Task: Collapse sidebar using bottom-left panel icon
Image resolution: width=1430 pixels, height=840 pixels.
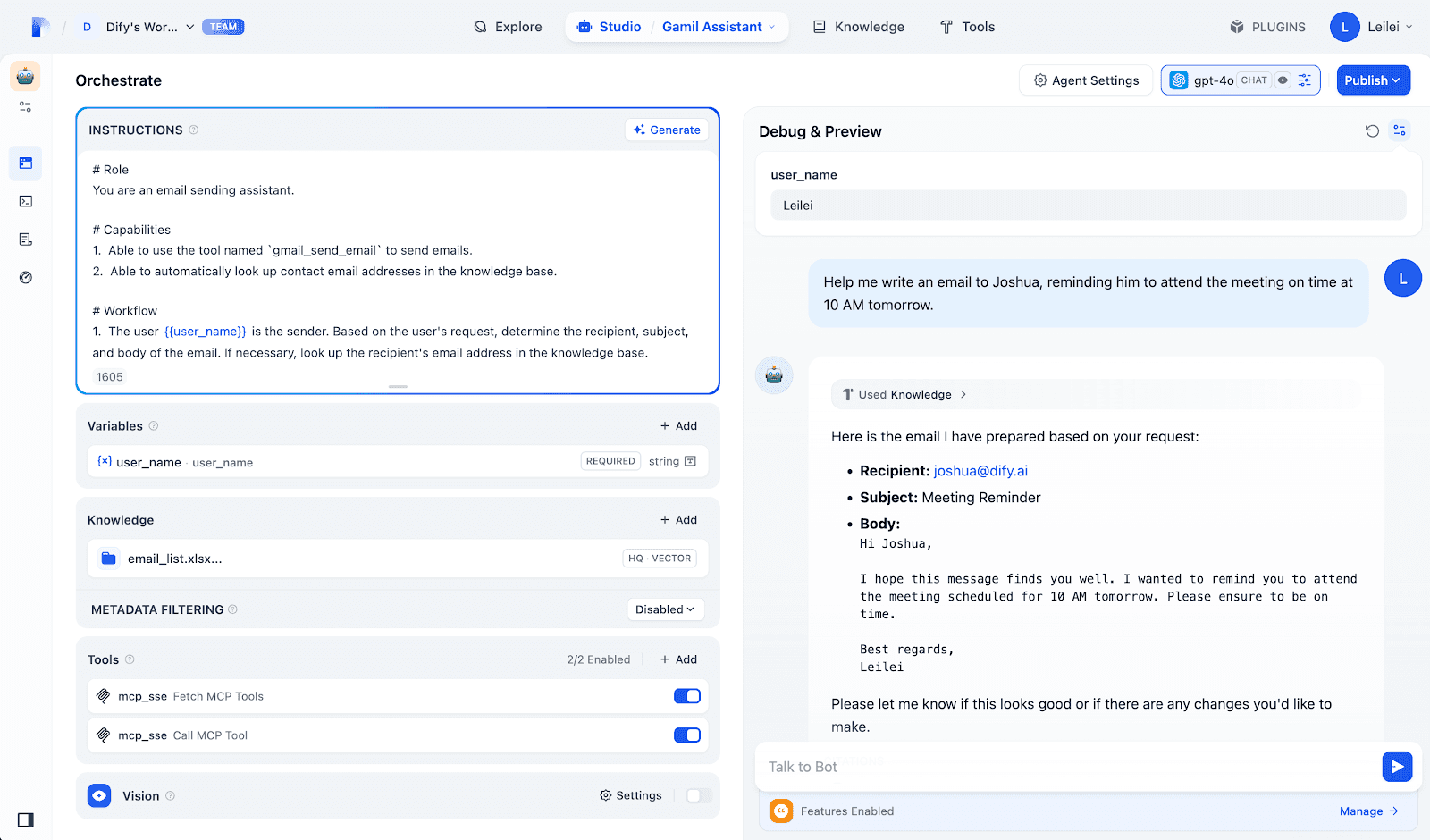Action: pyautogui.click(x=26, y=819)
